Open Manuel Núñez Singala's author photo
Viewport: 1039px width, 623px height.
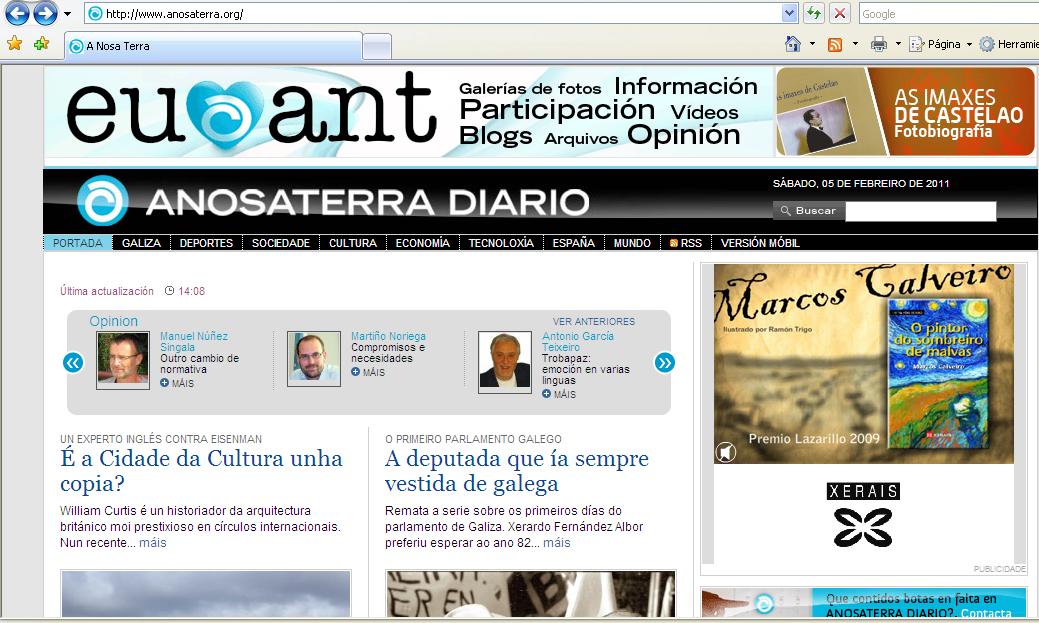tap(123, 359)
